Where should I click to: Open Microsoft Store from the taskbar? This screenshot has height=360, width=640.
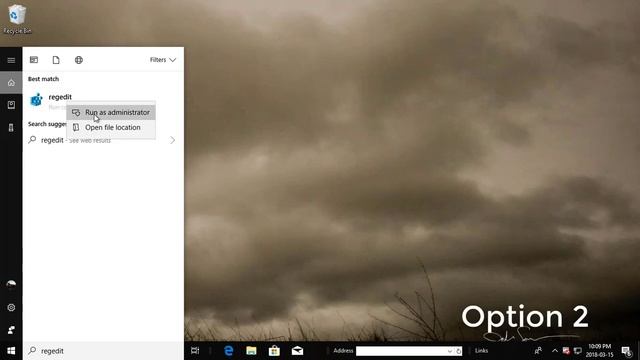(x=274, y=351)
